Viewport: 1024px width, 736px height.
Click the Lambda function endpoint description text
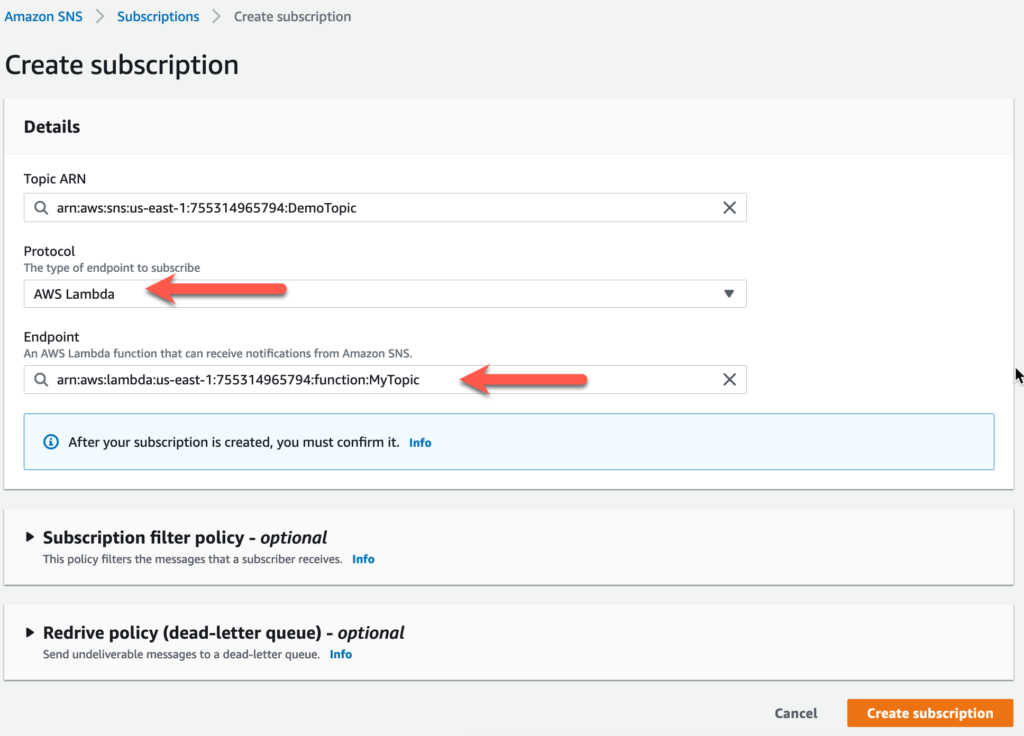tap(218, 353)
